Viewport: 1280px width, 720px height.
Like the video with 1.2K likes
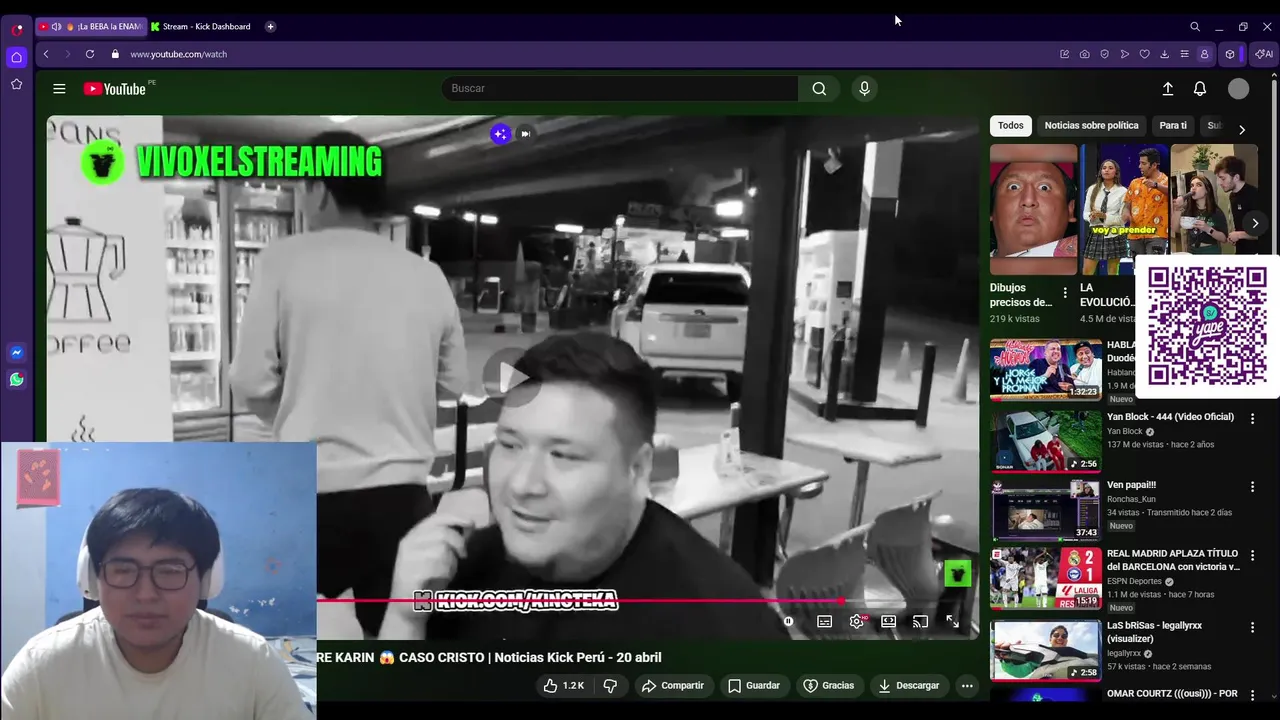[x=563, y=686]
